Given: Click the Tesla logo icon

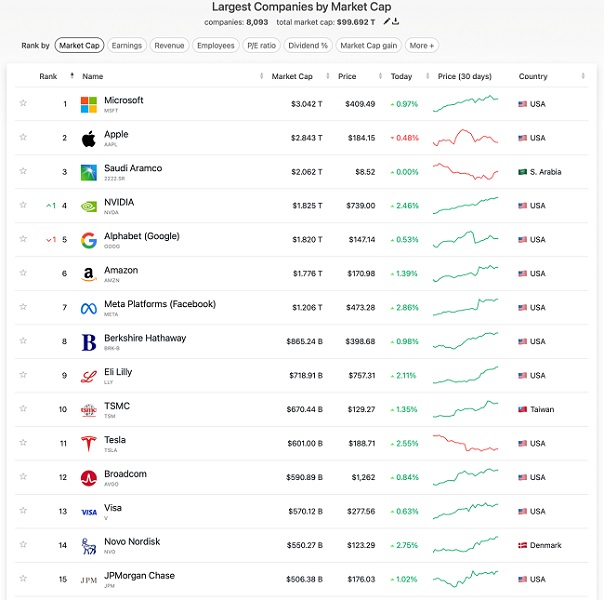Looking at the screenshot, I should (x=89, y=444).
